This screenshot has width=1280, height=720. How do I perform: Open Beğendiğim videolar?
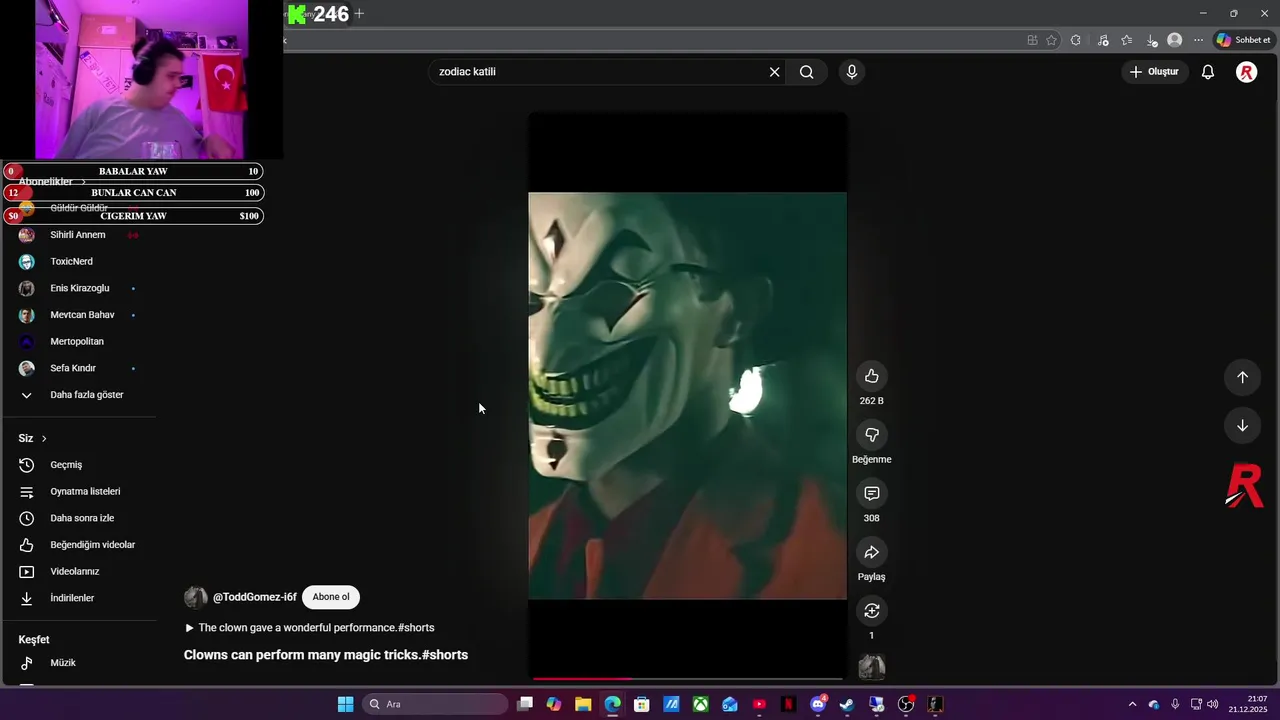point(78,545)
